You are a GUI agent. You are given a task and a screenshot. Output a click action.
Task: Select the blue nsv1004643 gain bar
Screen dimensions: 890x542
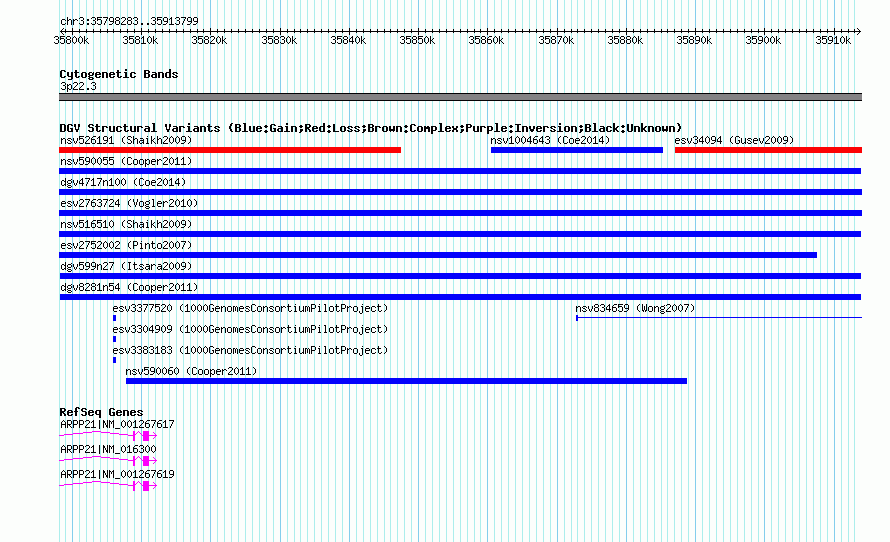click(x=577, y=150)
